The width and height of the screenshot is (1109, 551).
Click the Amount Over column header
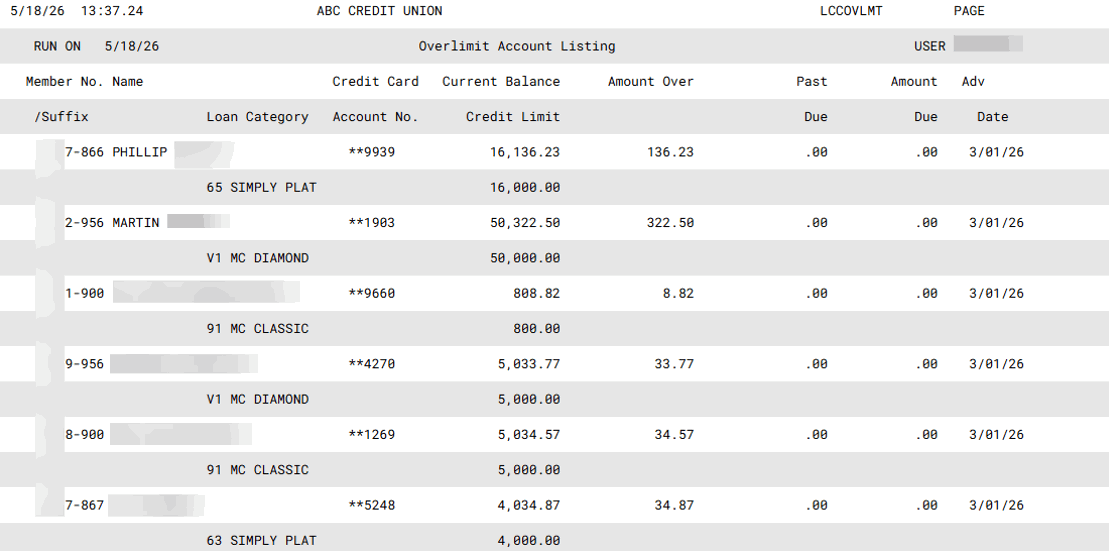click(651, 82)
